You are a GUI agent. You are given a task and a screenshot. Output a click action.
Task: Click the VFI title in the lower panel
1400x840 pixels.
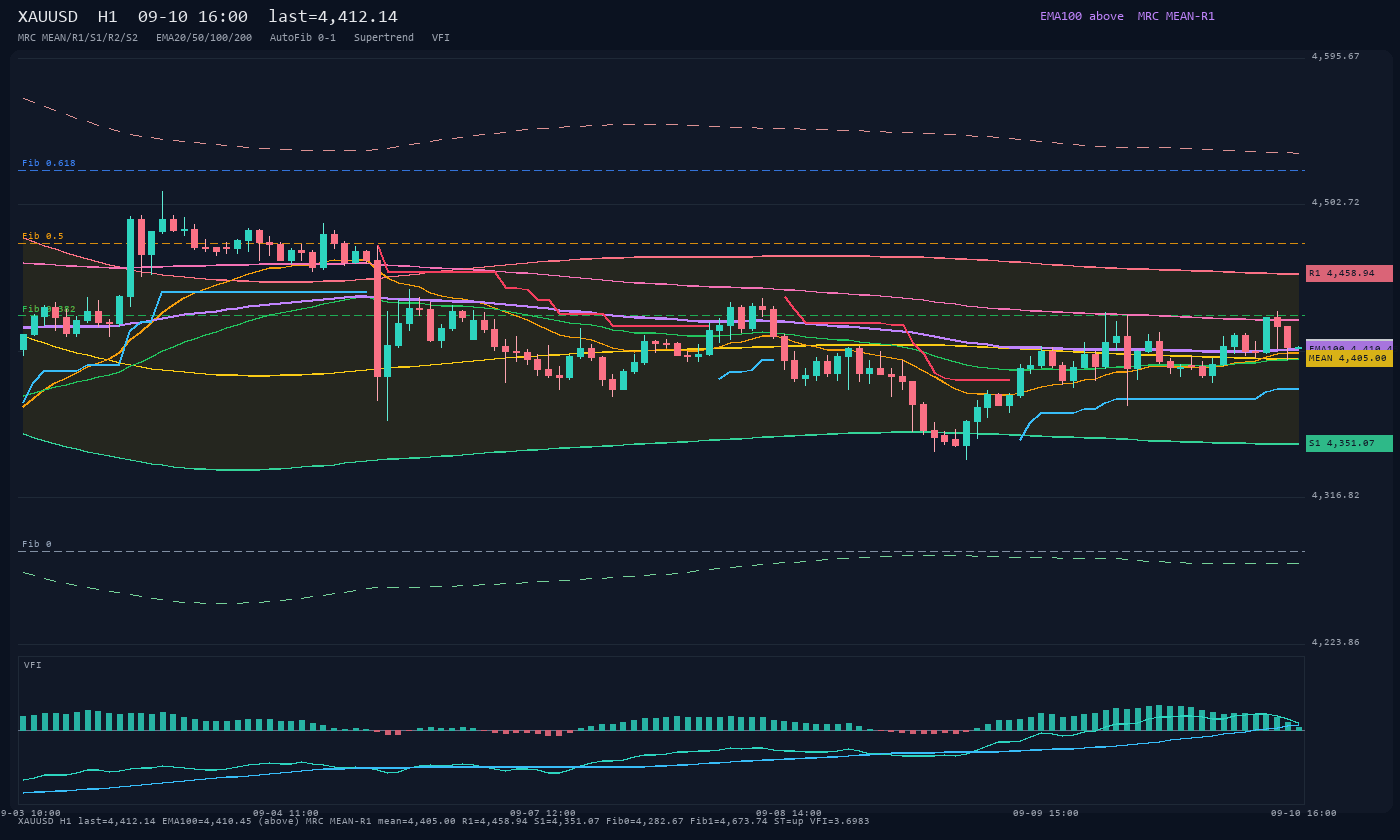tap(33, 665)
